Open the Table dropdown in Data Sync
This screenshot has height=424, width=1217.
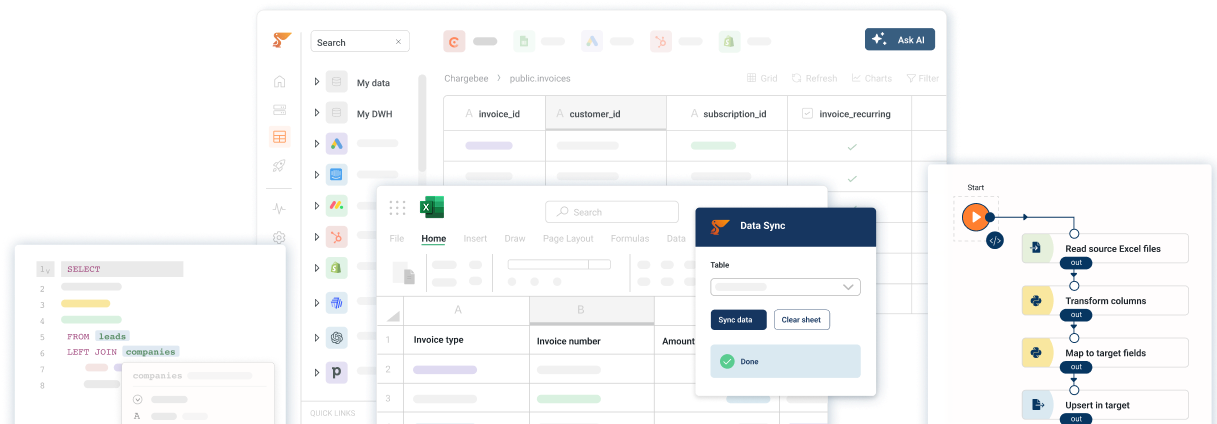tap(785, 287)
